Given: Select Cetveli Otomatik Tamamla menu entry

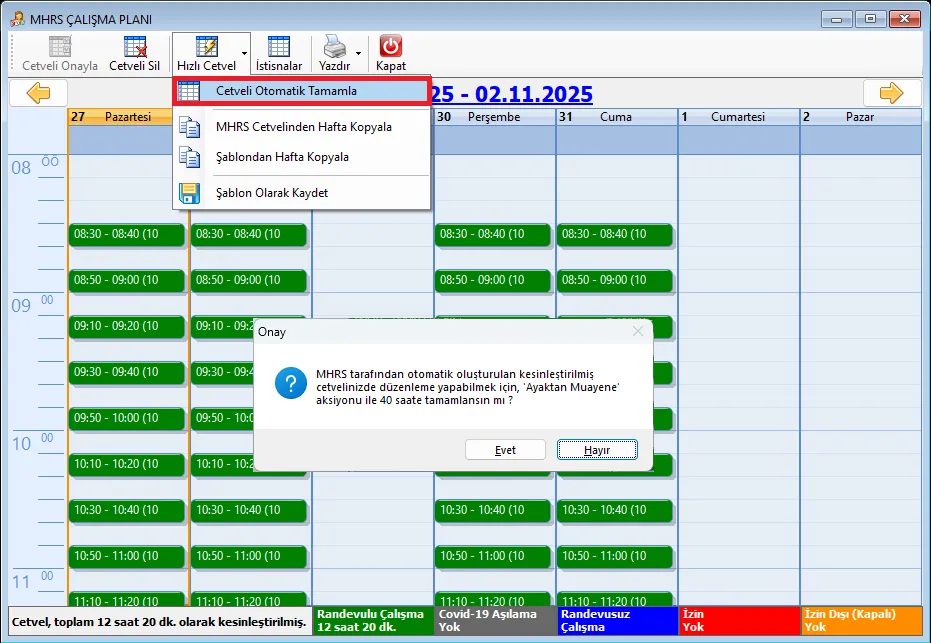Looking at the screenshot, I should click(x=302, y=91).
